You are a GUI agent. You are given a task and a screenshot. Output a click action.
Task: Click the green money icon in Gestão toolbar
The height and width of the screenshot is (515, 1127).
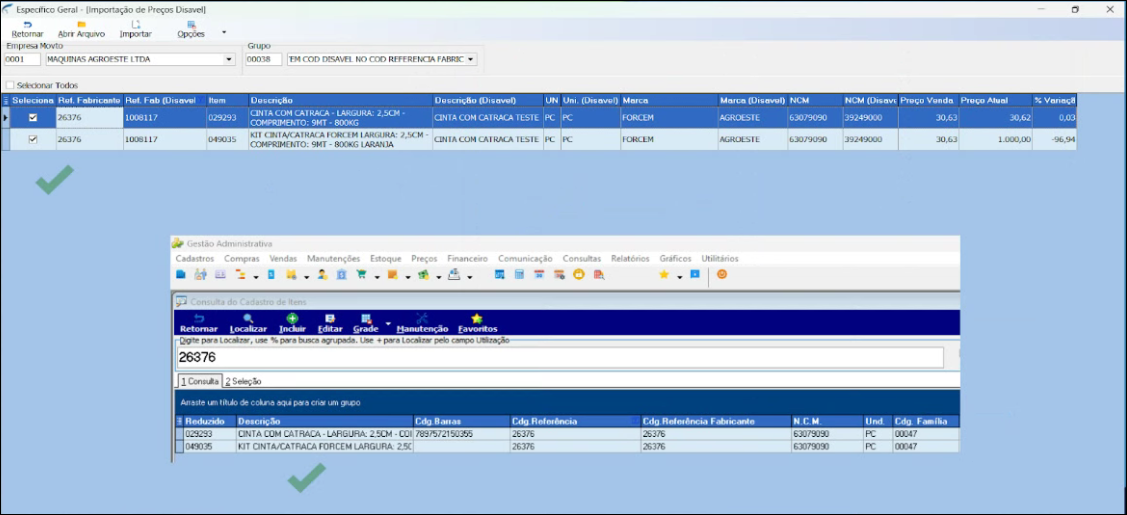[x=423, y=274]
